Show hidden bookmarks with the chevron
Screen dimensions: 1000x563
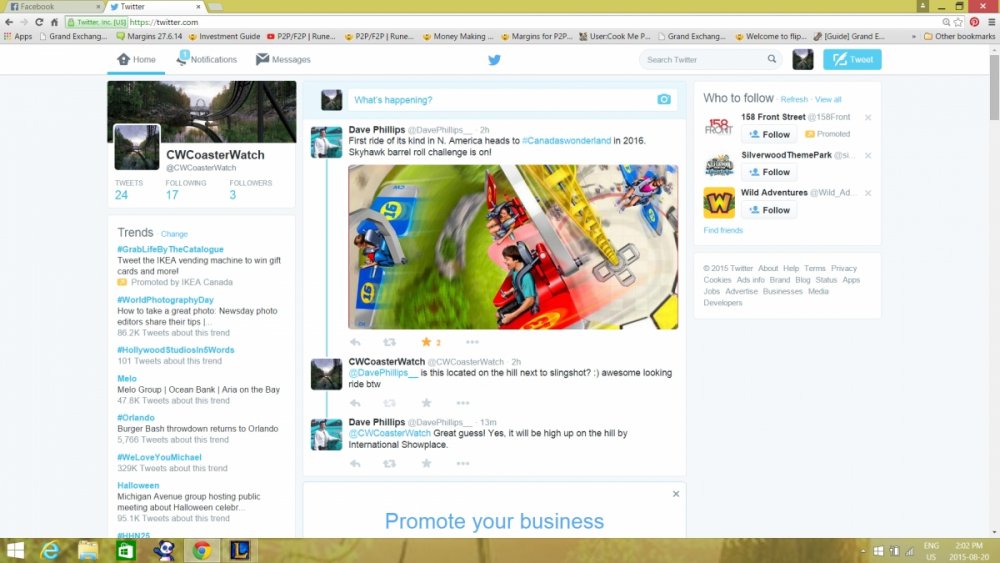[x=914, y=36]
